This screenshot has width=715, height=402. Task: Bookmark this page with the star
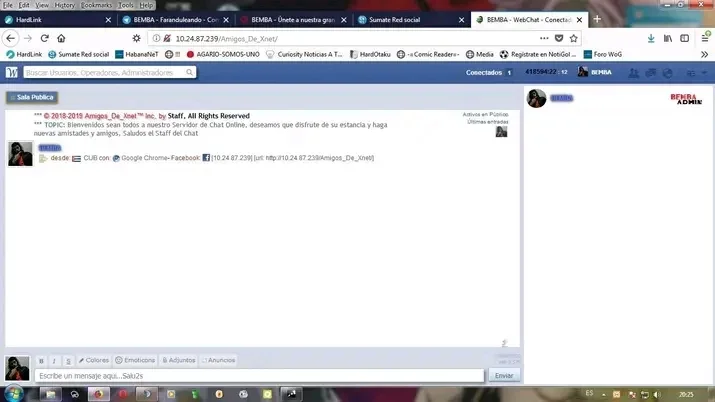pos(574,38)
